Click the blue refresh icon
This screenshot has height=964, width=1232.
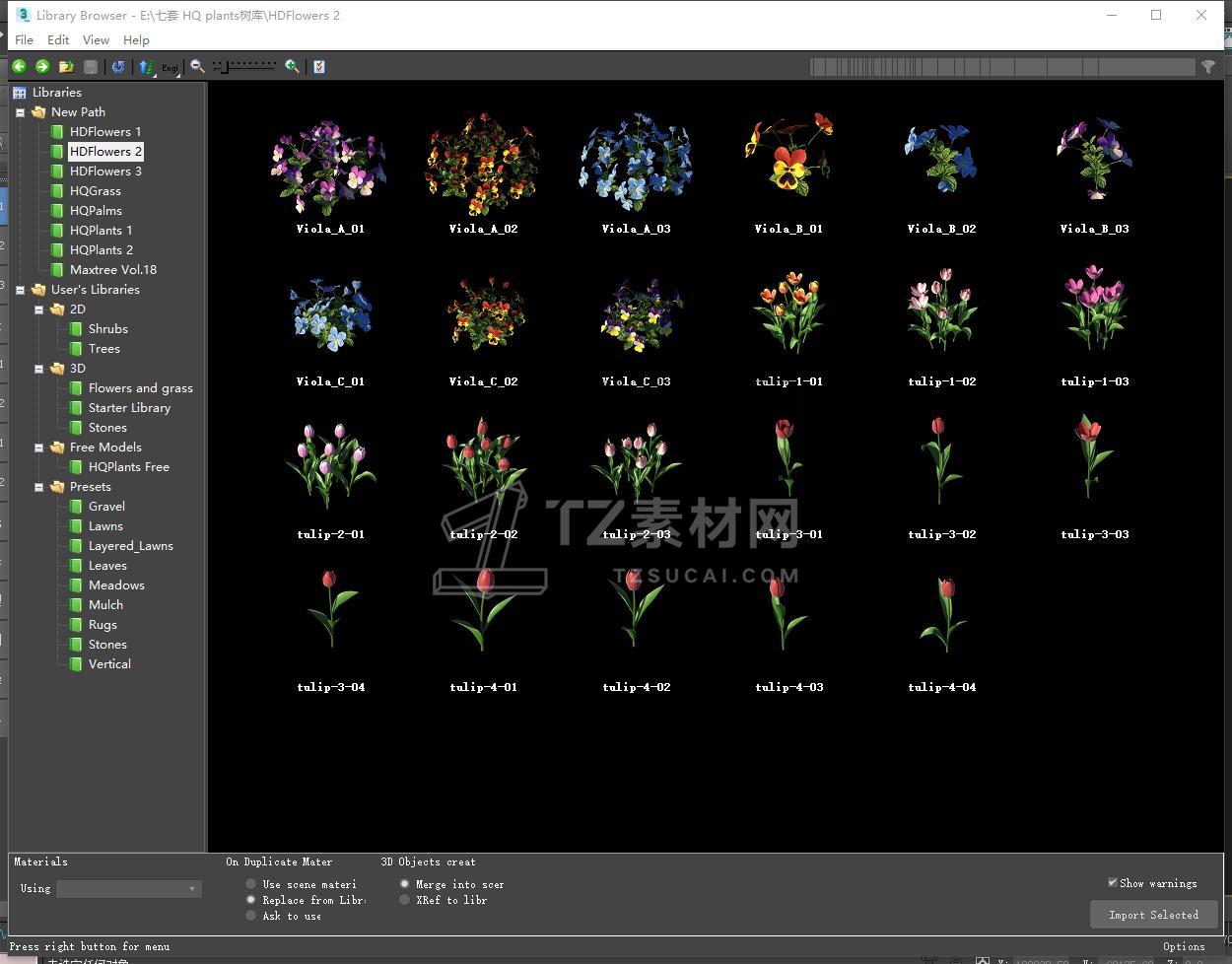click(x=118, y=66)
